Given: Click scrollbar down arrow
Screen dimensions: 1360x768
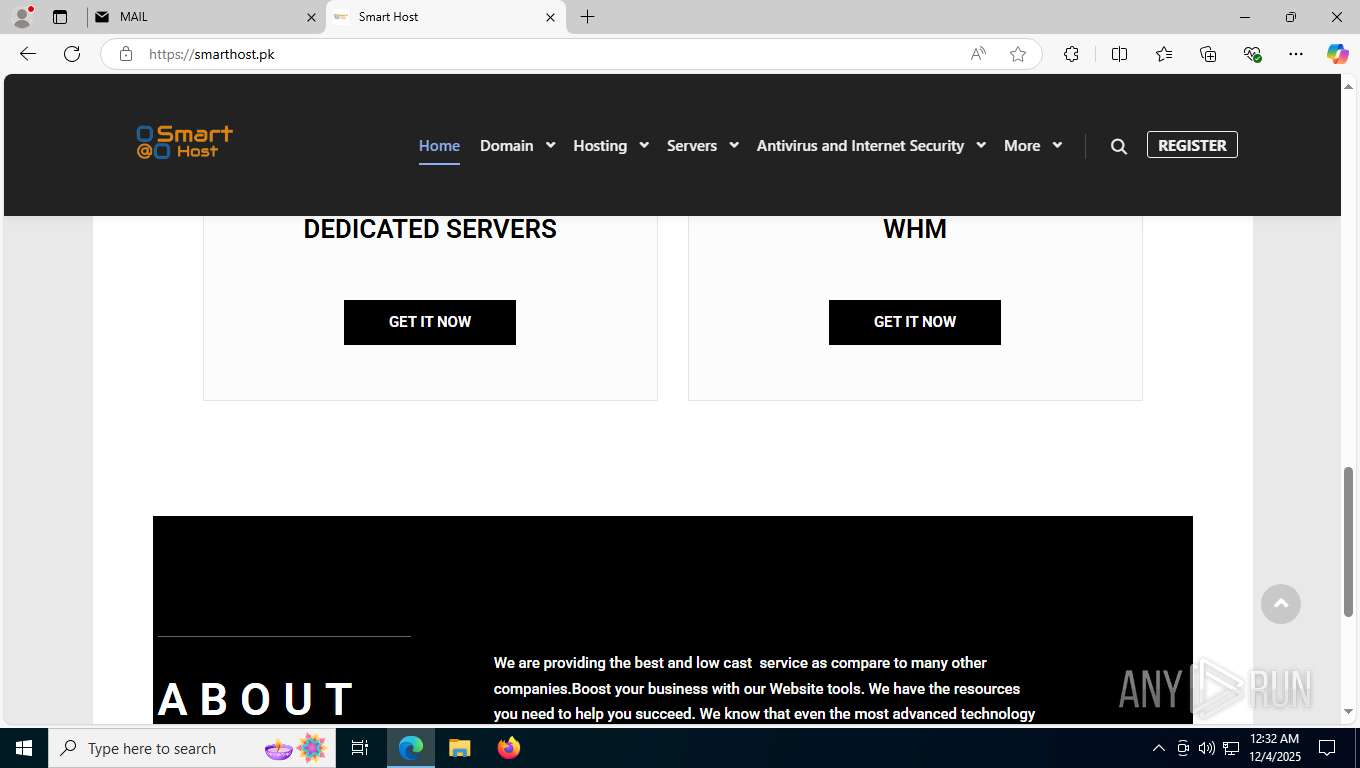Looking at the screenshot, I should (1349, 712).
